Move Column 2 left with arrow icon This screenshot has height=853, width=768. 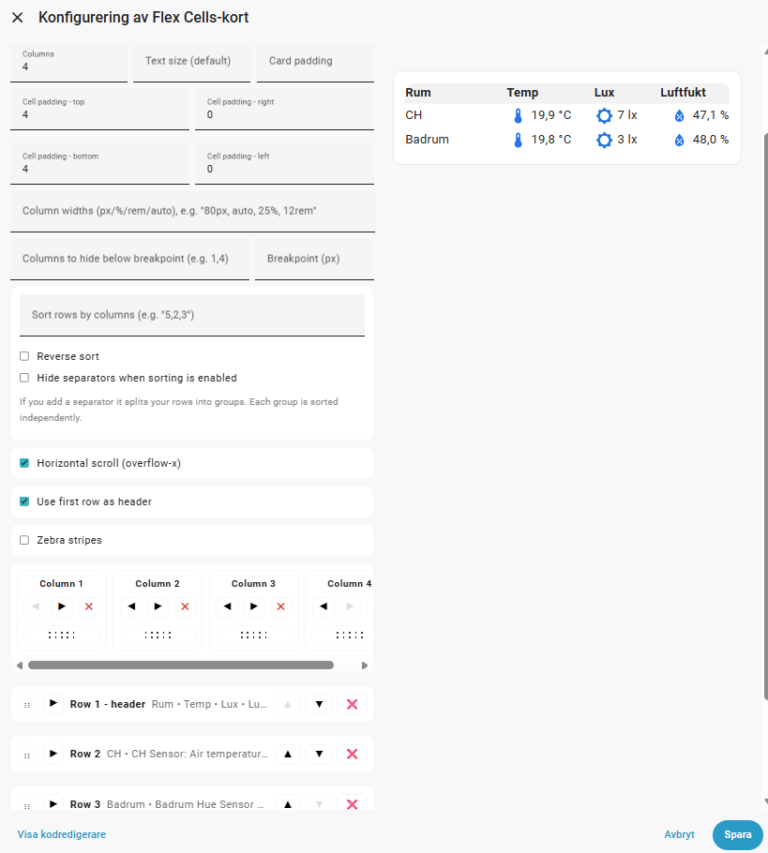click(131, 607)
